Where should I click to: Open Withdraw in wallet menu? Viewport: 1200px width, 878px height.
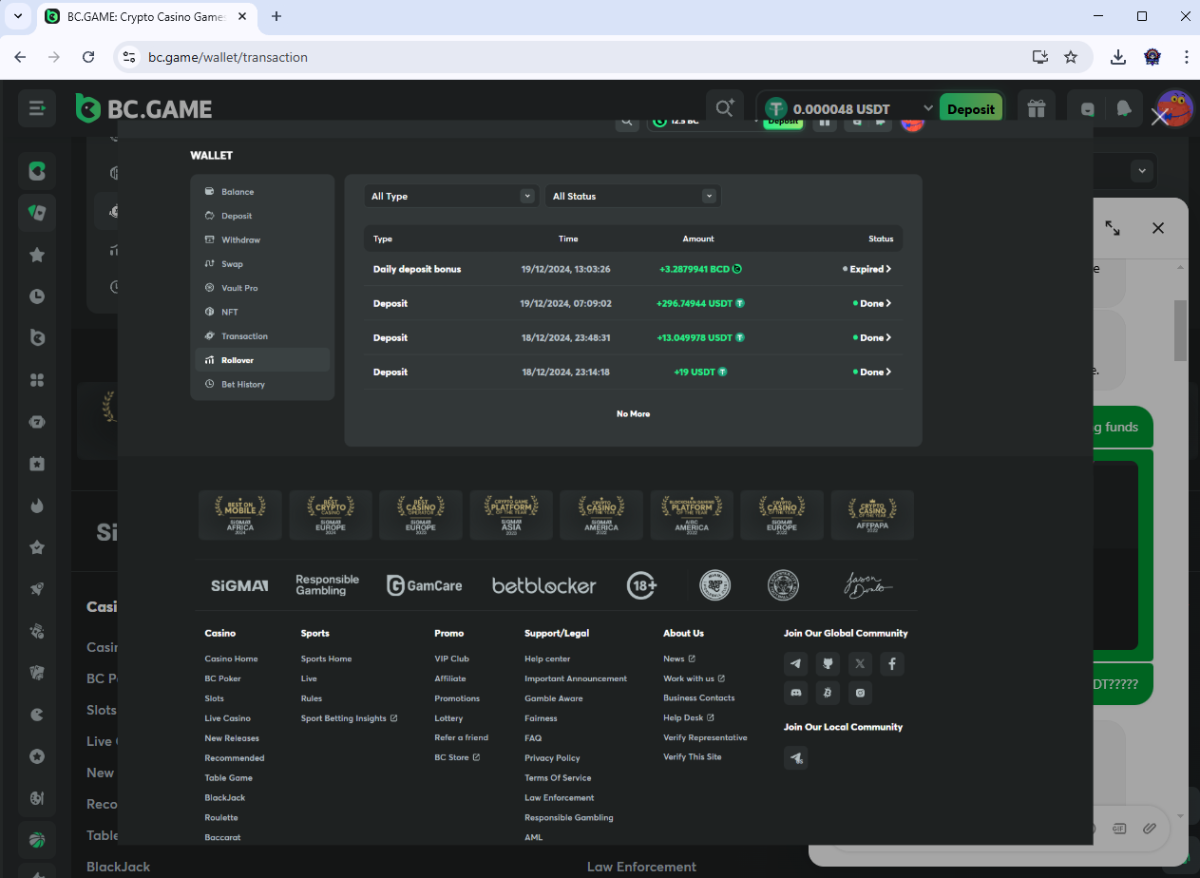tap(241, 240)
